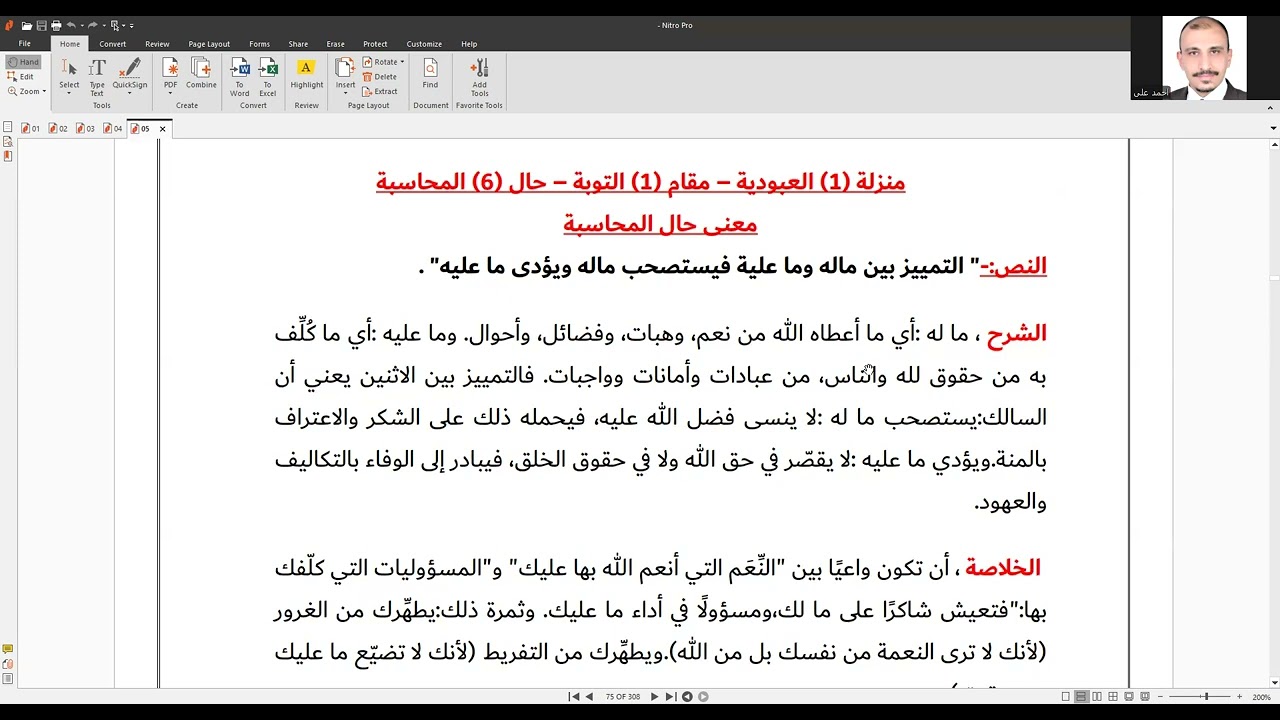Image resolution: width=1280 pixels, height=720 pixels.
Task: Click the 75 OF 308 page field
Action: (x=623, y=697)
